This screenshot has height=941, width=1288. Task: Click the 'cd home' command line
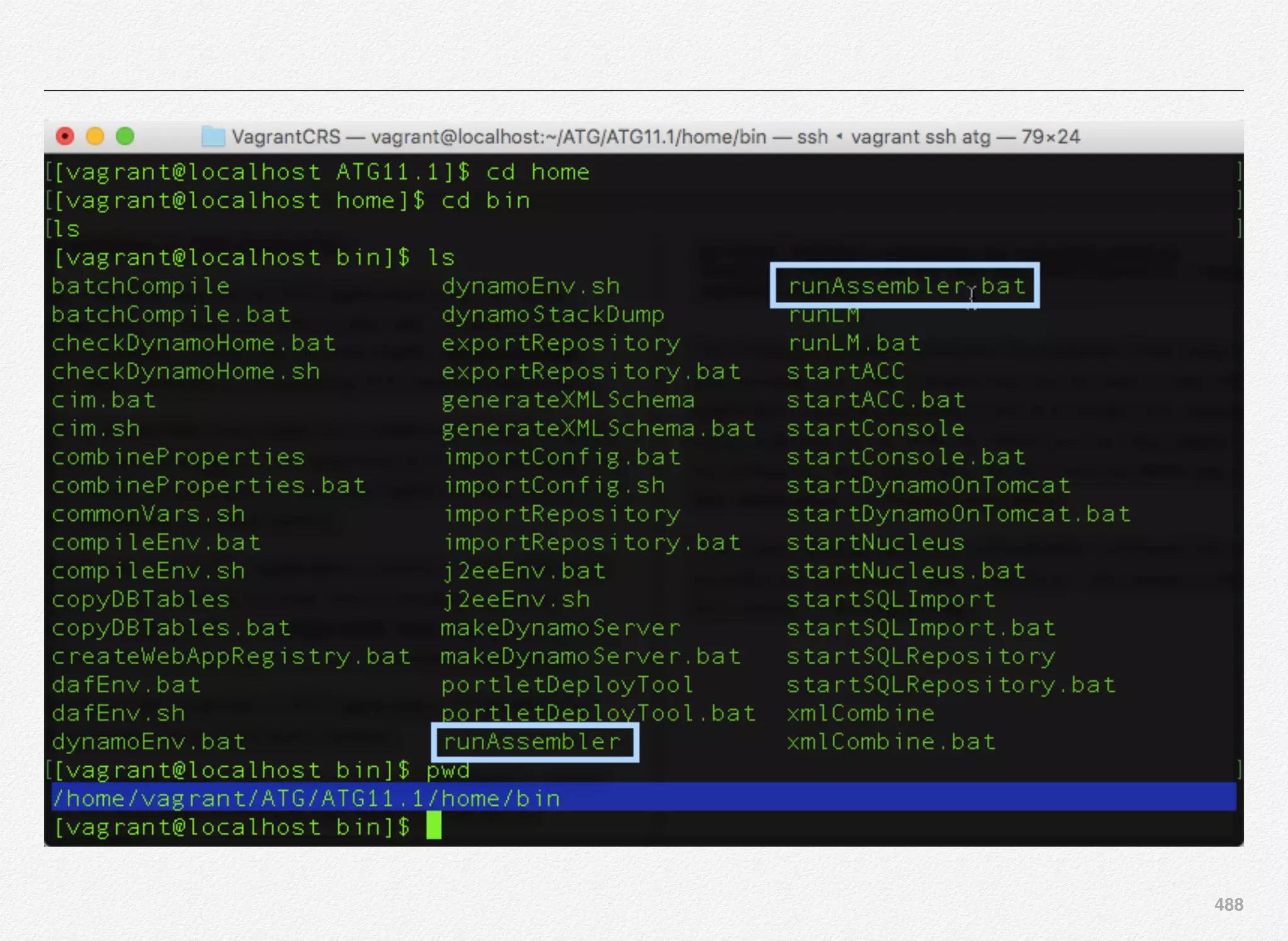(538, 172)
